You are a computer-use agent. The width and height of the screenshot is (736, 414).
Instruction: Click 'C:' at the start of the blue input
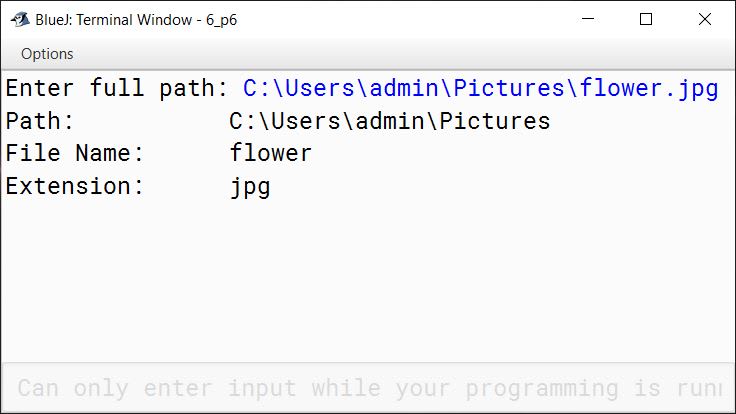coord(256,88)
